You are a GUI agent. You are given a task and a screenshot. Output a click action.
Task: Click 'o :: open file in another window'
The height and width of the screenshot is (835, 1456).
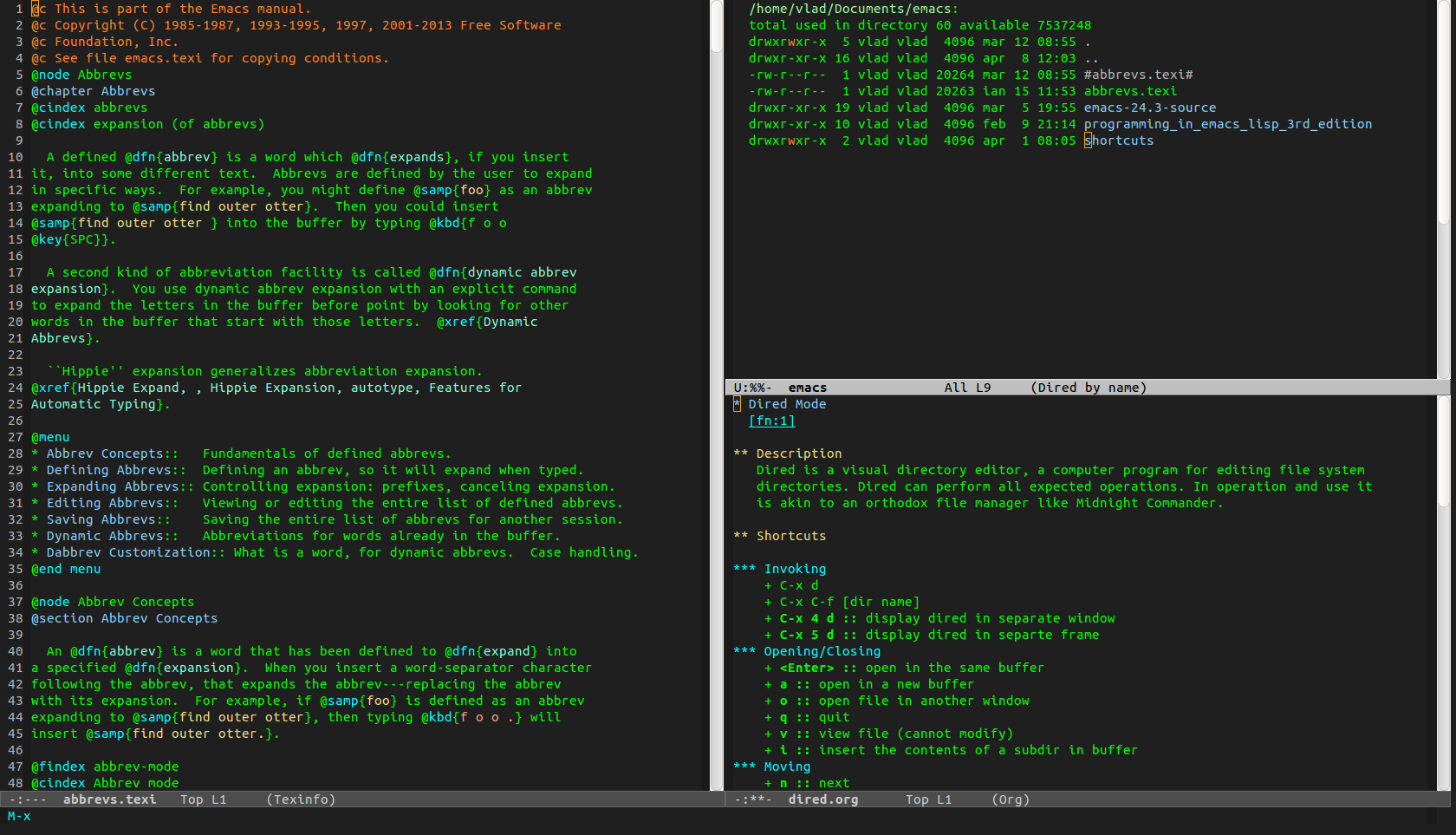(897, 701)
